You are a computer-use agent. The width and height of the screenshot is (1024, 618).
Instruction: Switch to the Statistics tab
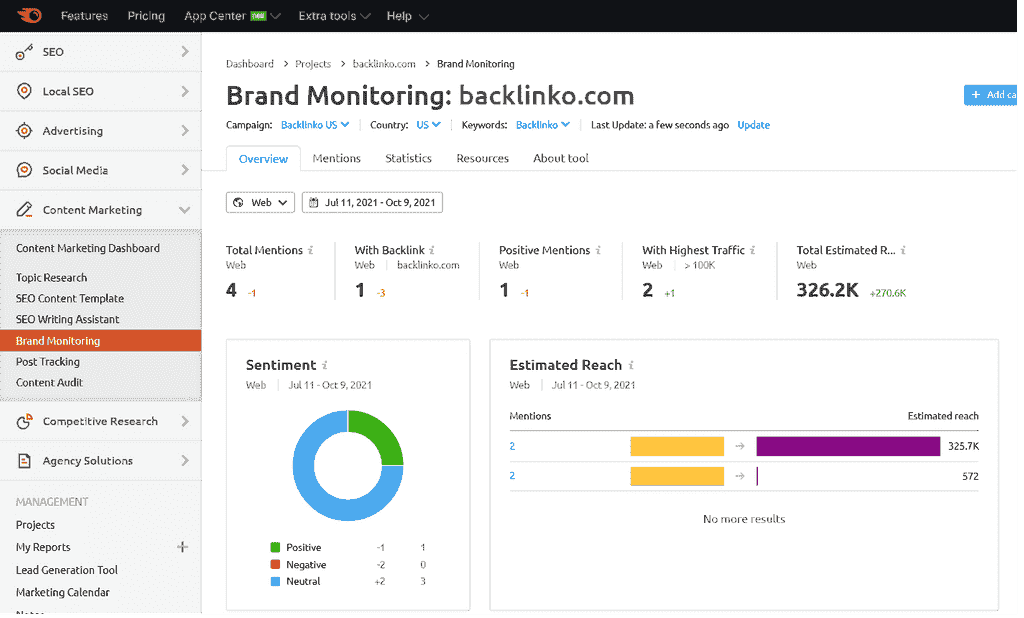(x=408, y=158)
